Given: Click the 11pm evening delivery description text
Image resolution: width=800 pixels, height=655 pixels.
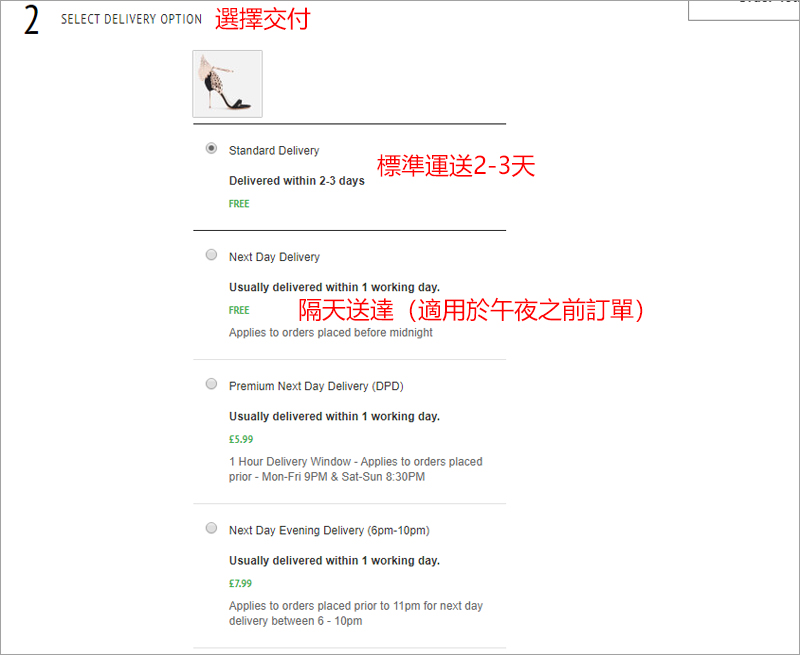Looking at the screenshot, I should tap(356, 614).
